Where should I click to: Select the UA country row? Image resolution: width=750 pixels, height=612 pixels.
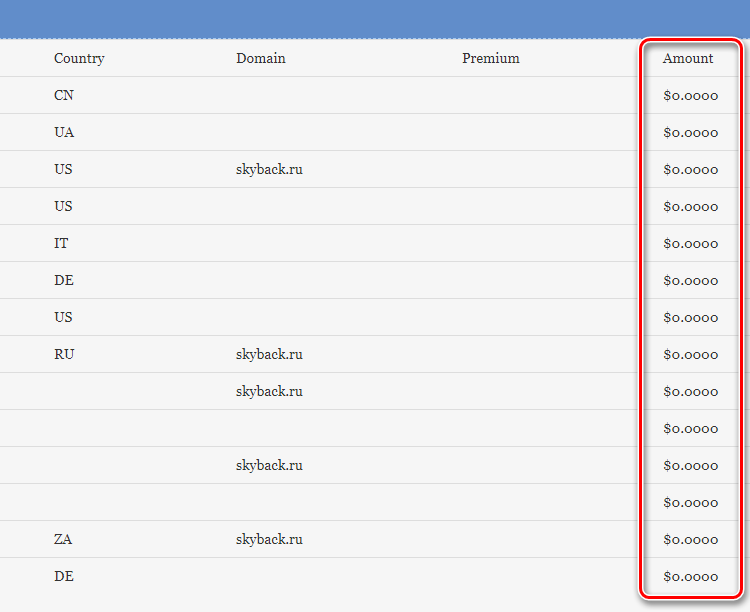tap(375, 132)
